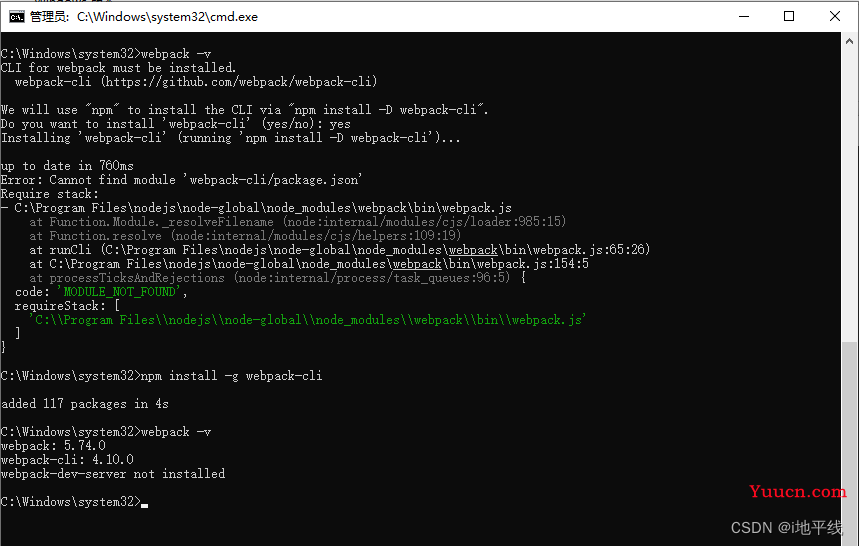This screenshot has width=859, height=546.
Task: Click the vertical scrollbar thumb
Action: (x=849, y=438)
